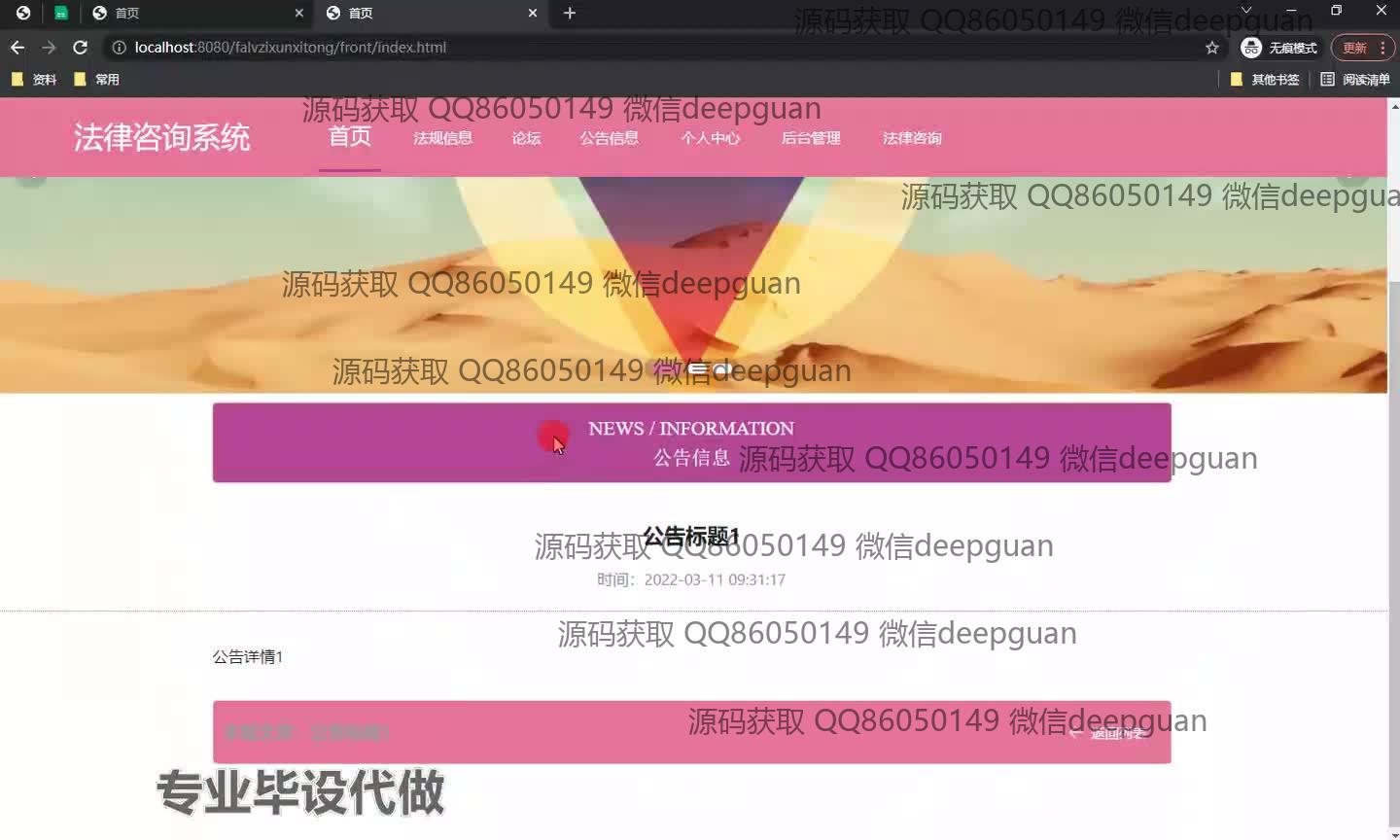Click the 公告标题1 announcement title
1400x840 pixels.
point(691,537)
